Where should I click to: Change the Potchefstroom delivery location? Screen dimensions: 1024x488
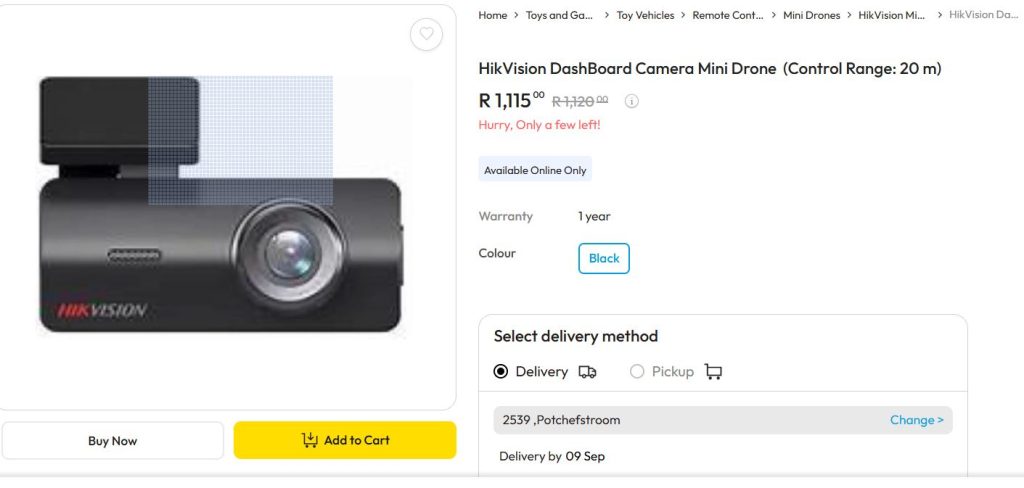[x=916, y=420]
